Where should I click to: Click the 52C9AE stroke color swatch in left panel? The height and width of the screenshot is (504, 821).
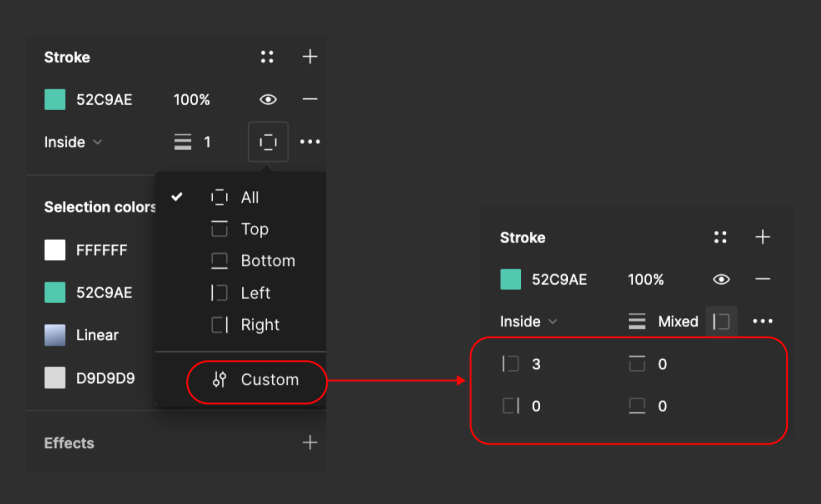[55, 99]
